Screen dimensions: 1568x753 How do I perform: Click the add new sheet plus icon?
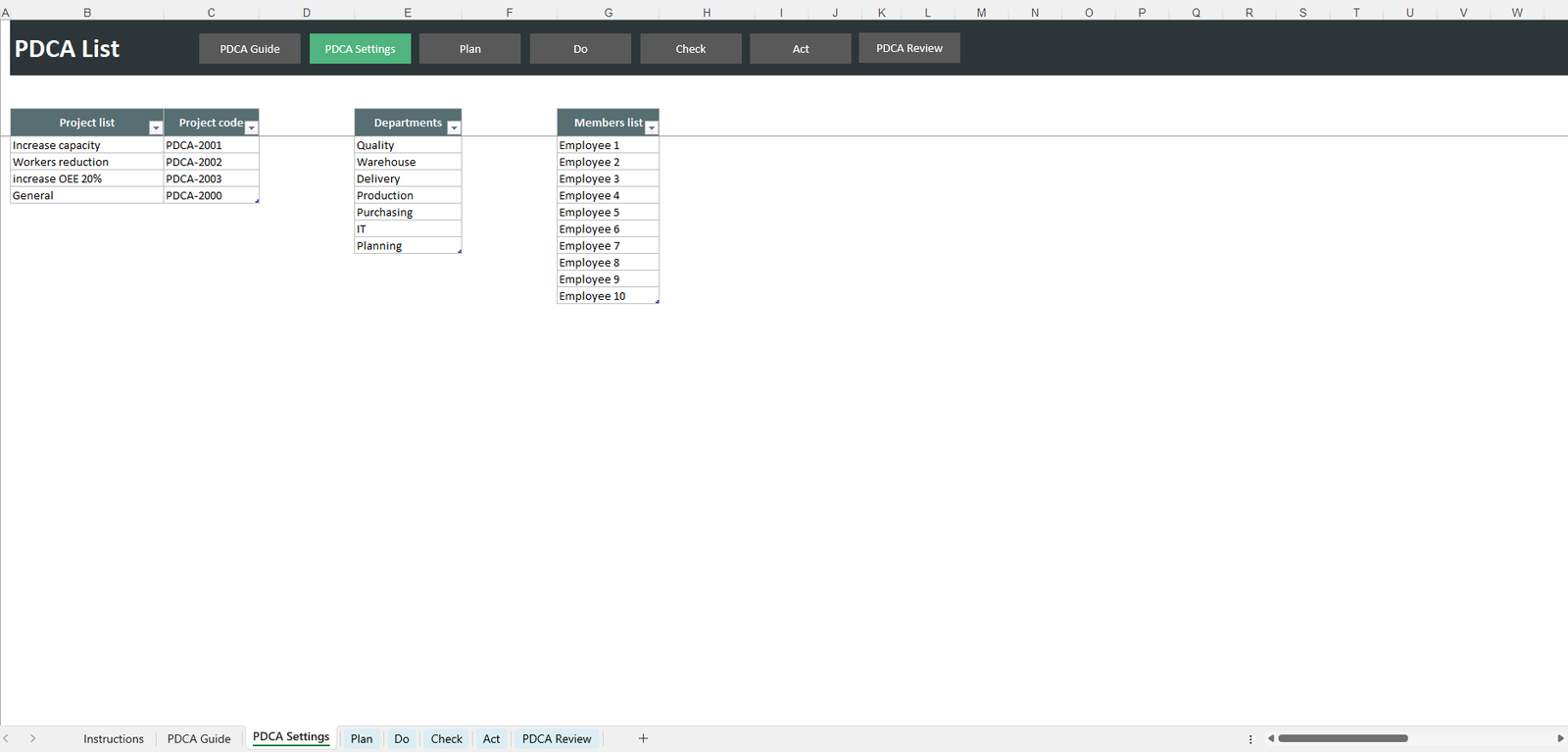(643, 738)
